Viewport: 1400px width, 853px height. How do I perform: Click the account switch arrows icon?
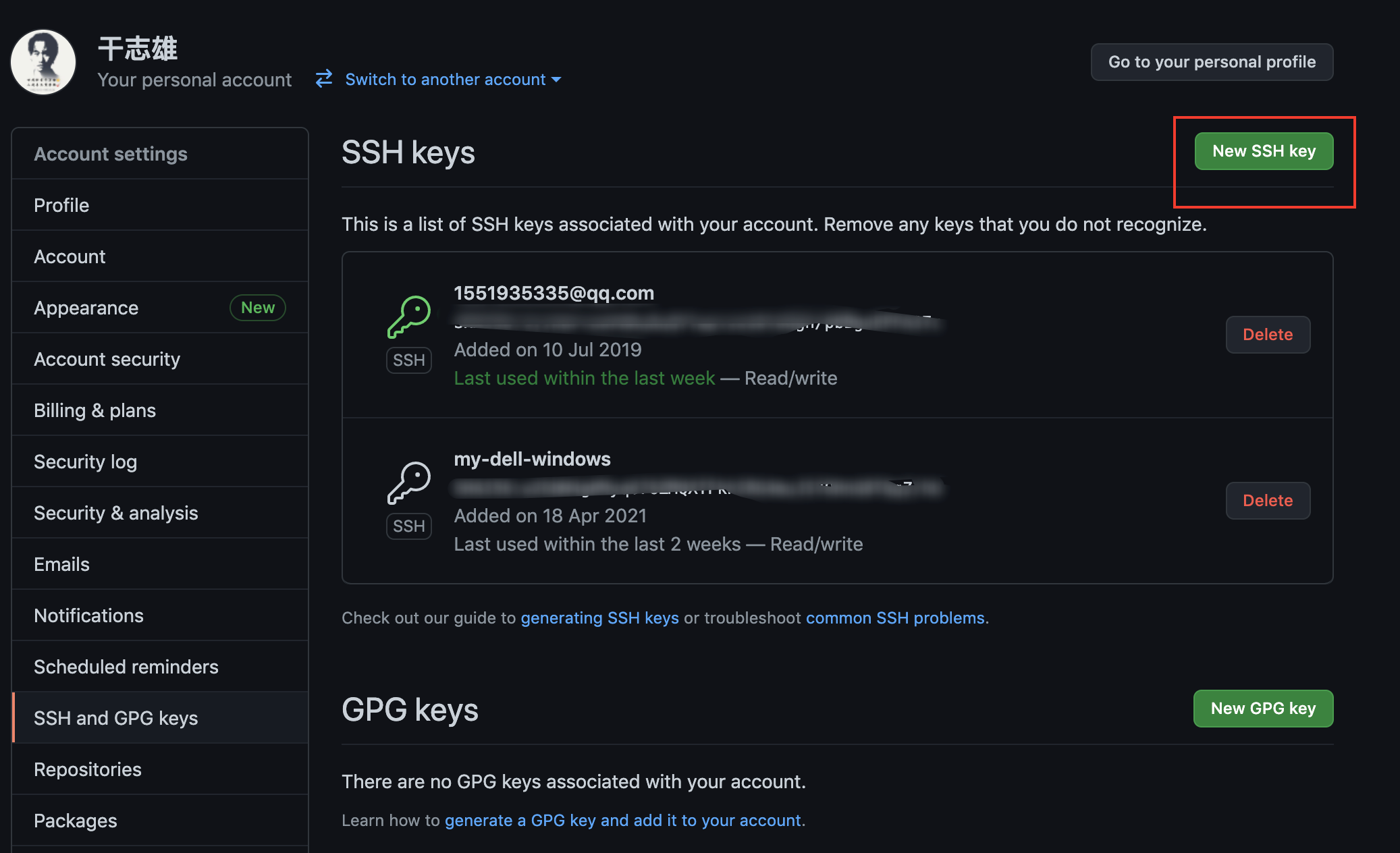pyautogui.click(x=324, y=79)
